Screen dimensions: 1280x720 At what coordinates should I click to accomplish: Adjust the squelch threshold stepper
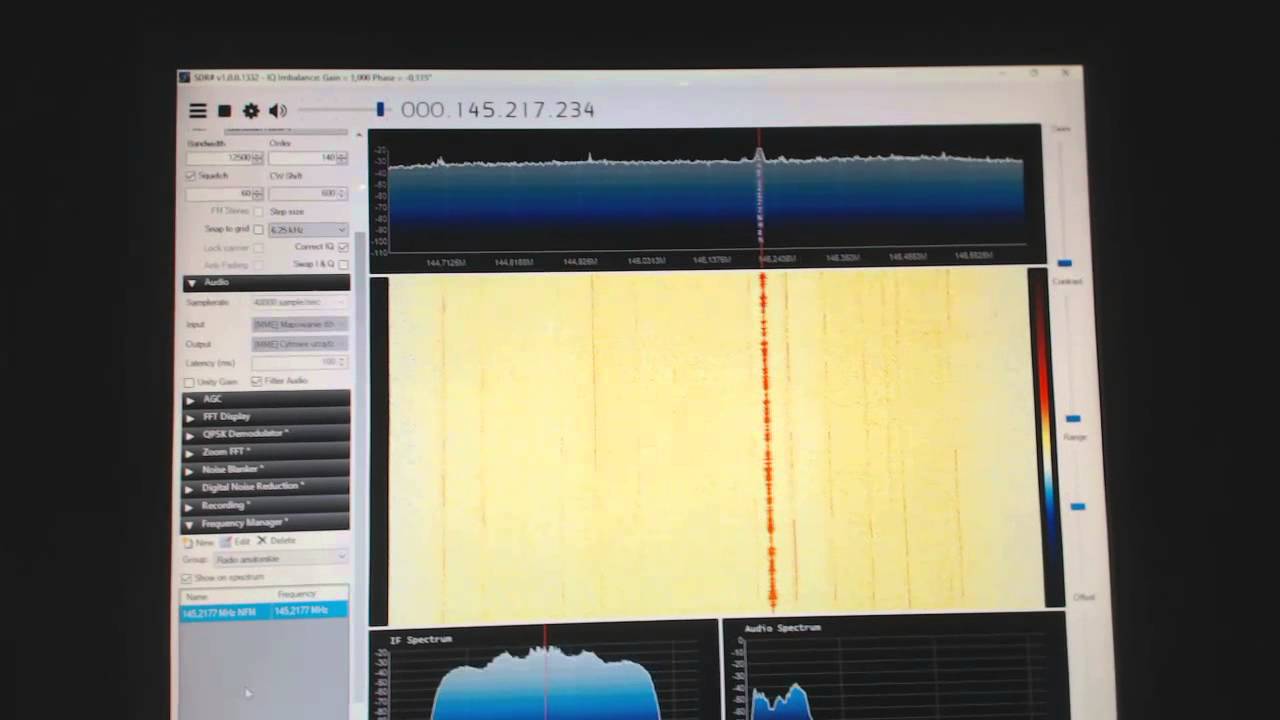point(259,193)
